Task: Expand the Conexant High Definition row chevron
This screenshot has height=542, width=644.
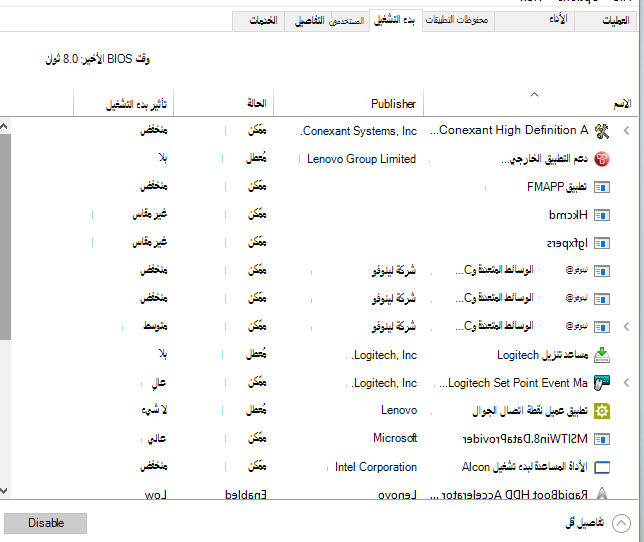Action: (626, 131)
